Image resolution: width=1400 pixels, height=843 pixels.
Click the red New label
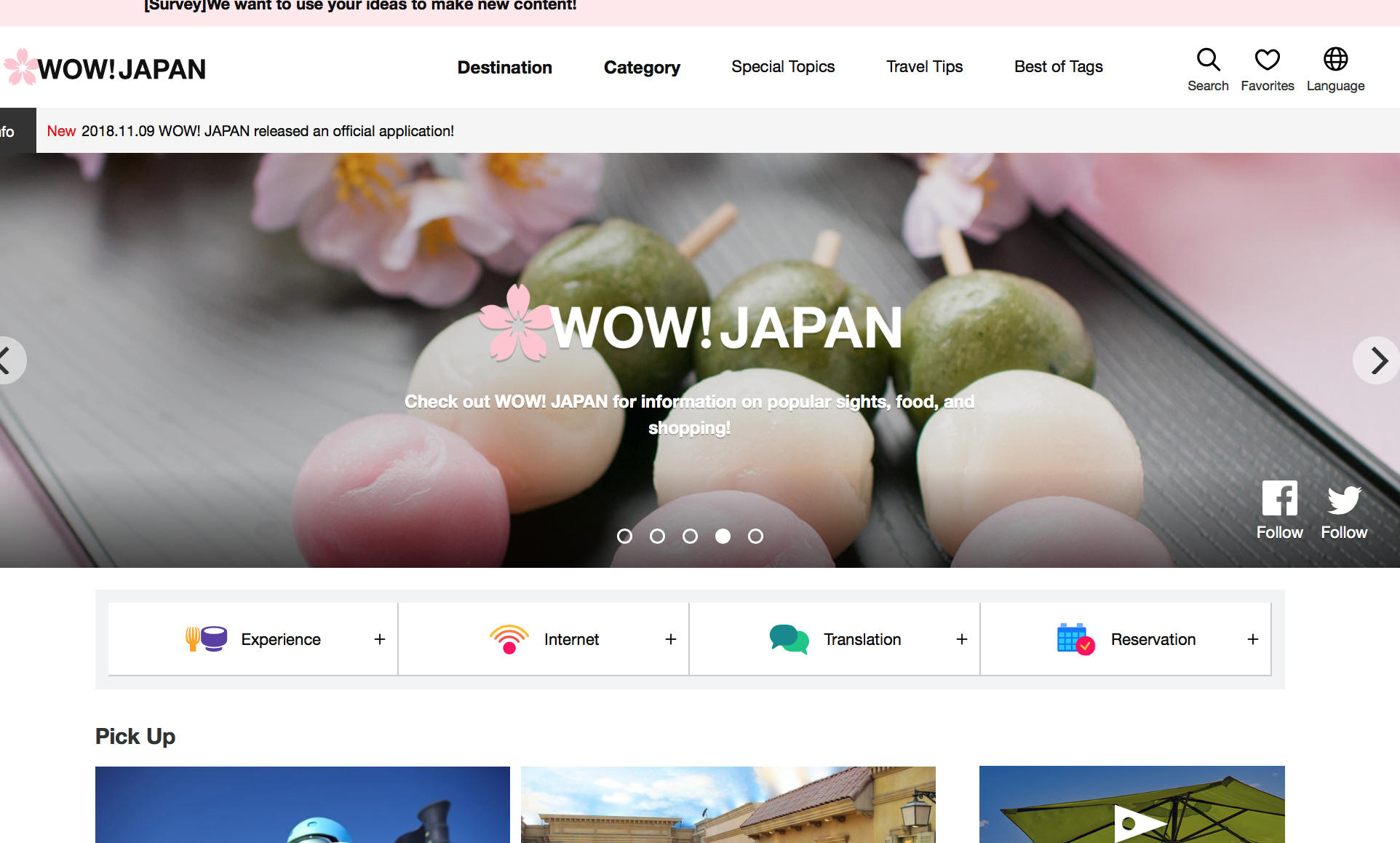61,131
